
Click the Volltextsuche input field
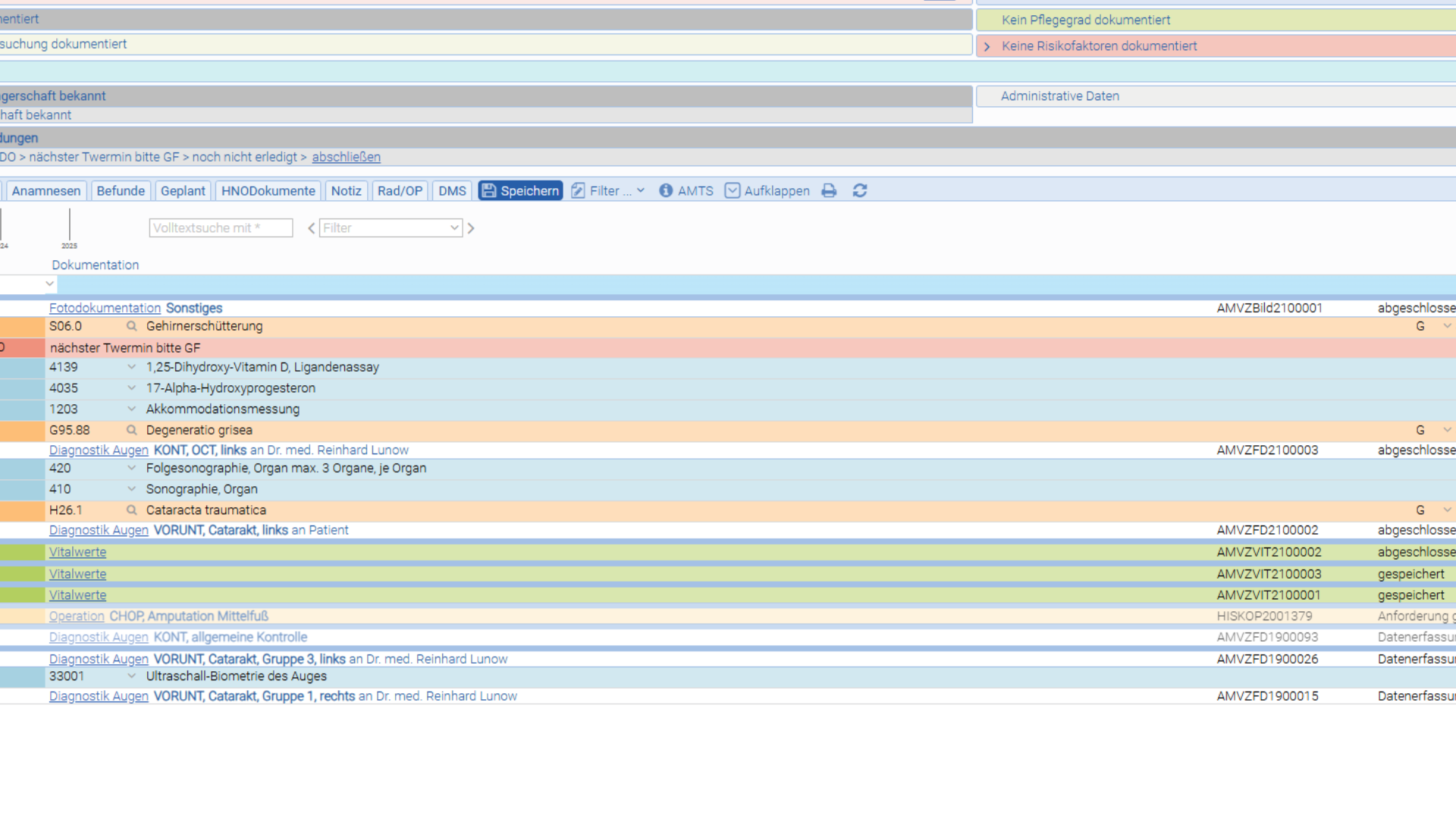(x=221, y=228)
